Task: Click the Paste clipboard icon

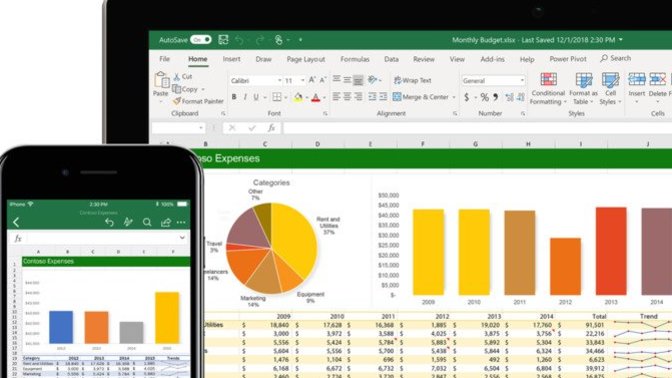Action: pos(161,80)
